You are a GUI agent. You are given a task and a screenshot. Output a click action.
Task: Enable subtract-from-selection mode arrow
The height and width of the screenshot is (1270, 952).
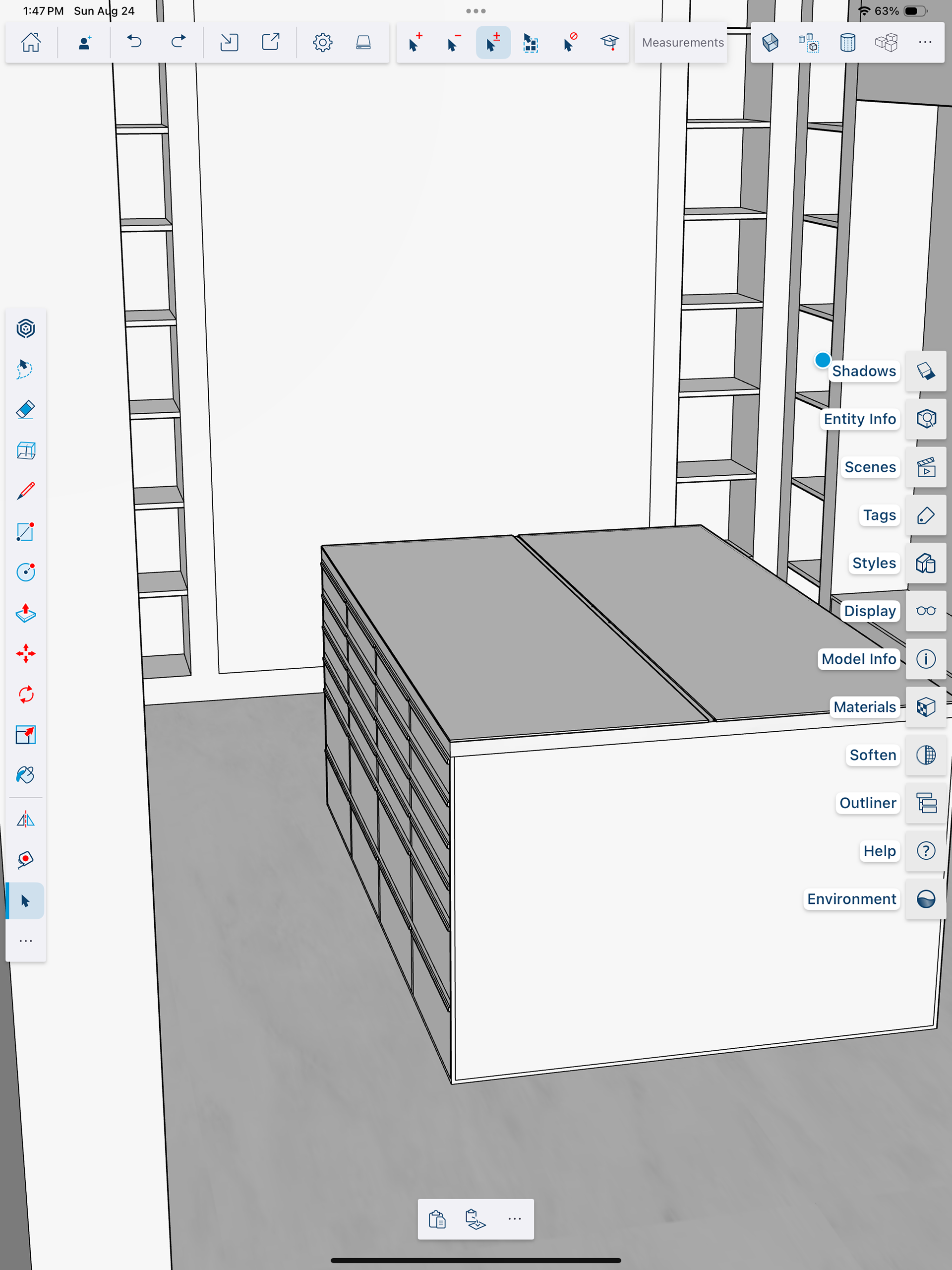454,43
